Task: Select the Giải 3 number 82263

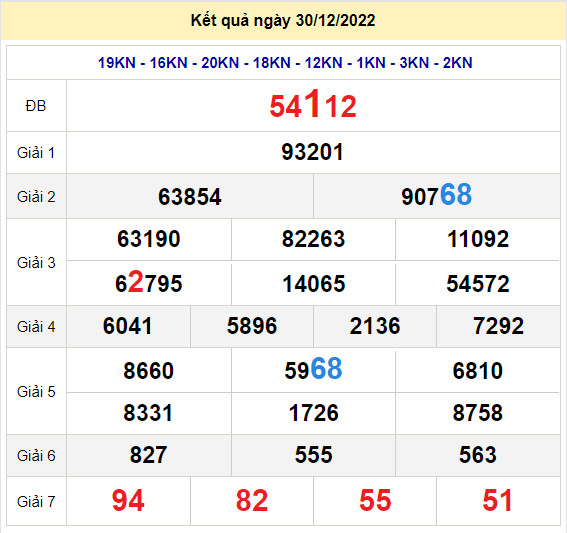Action: click(x=313, y=239)
